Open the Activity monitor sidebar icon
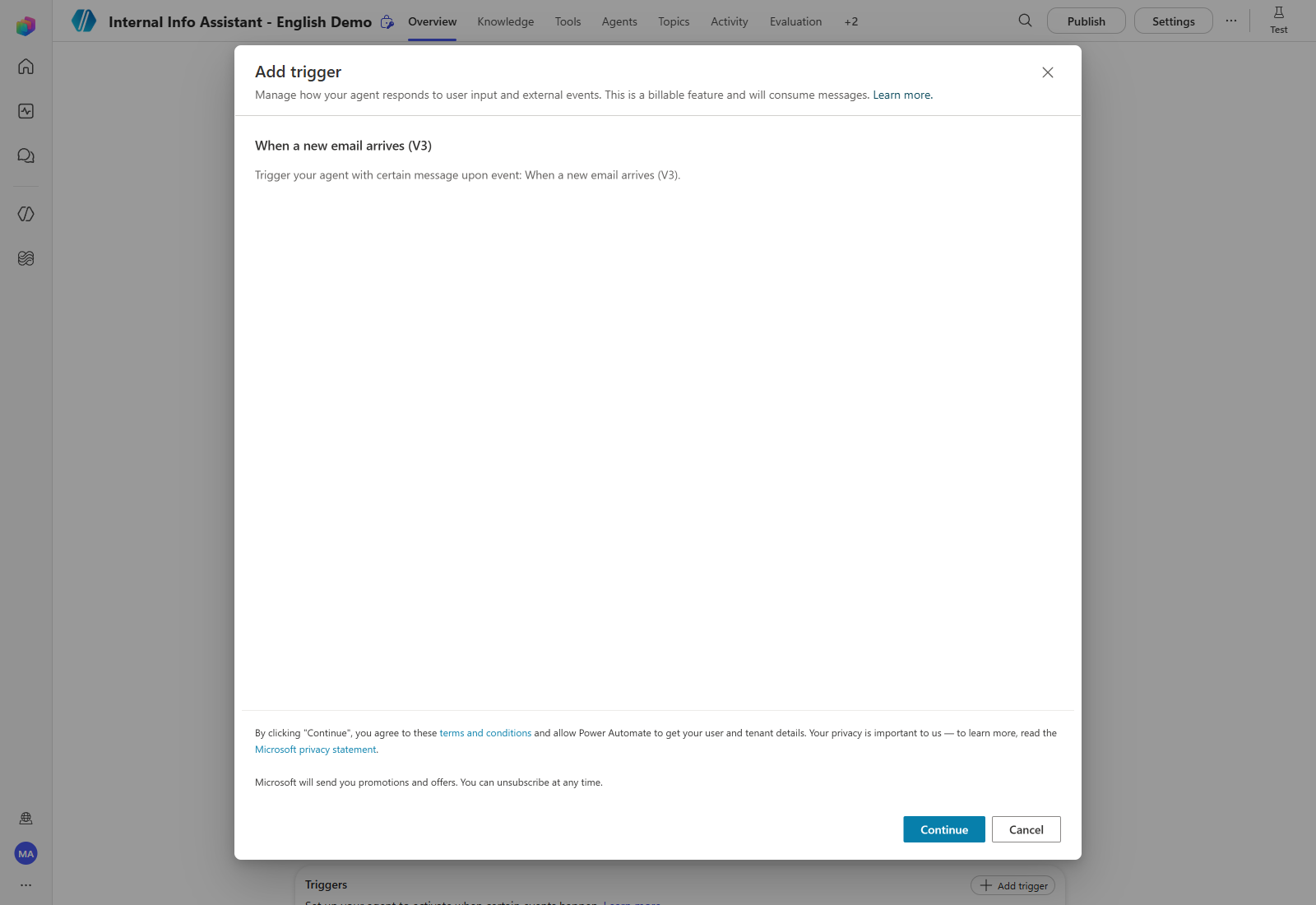This screenshot has width=1316, height=905. point(25,111)
